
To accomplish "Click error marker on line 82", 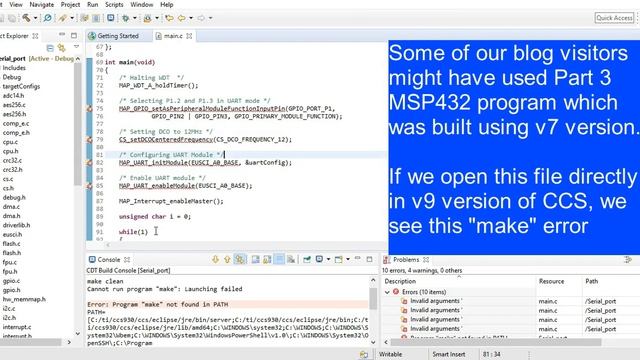I will (89, 162).
